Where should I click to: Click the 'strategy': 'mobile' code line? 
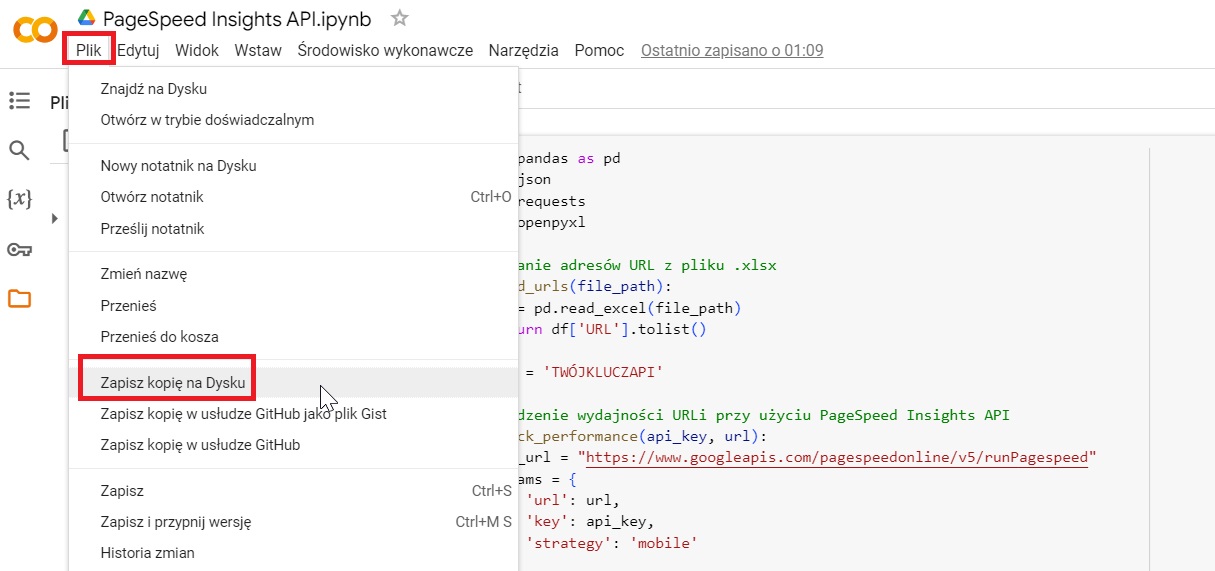tap(610, 543)
